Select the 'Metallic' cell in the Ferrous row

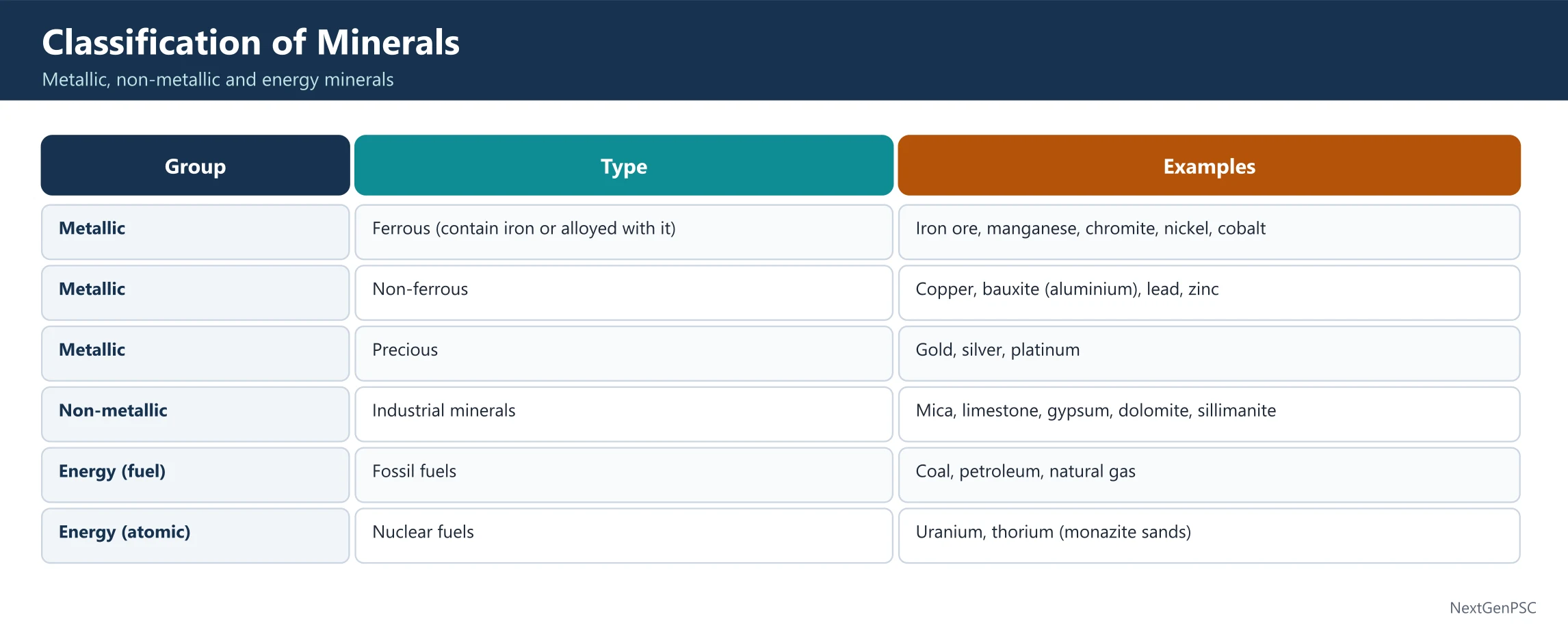coord(195,232)
